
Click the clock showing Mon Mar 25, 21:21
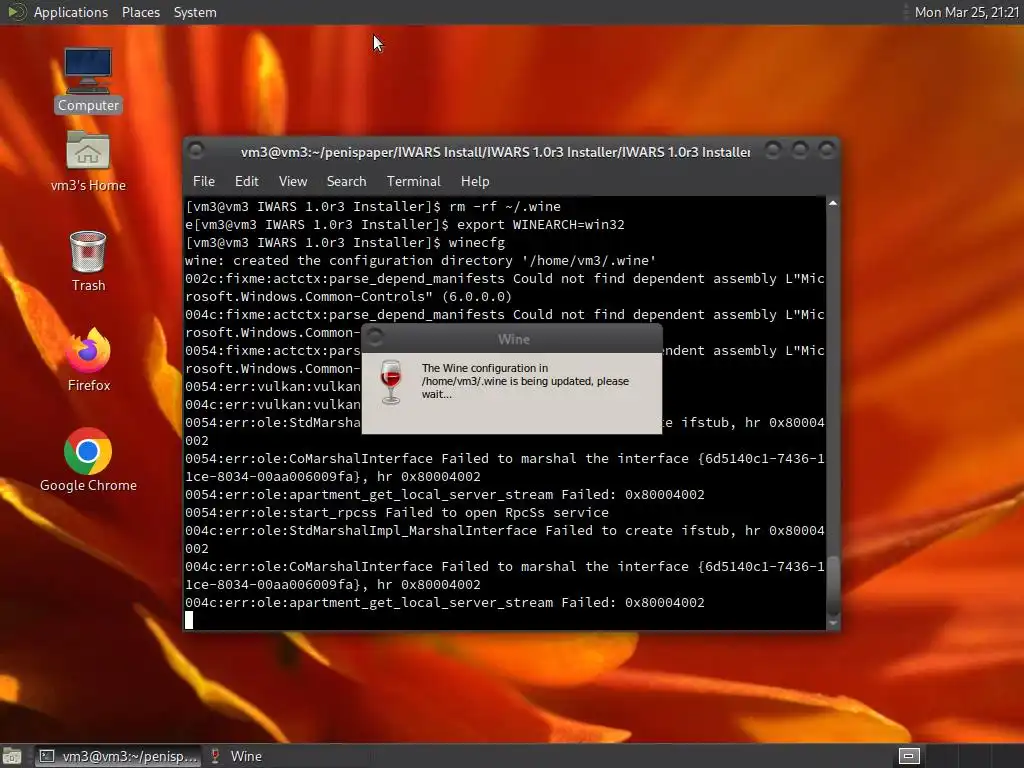coord(967,12)
